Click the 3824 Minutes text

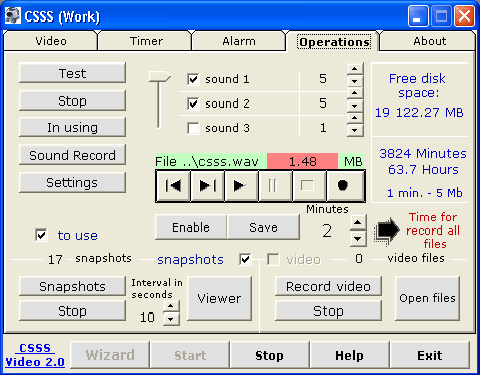(423, 153)
